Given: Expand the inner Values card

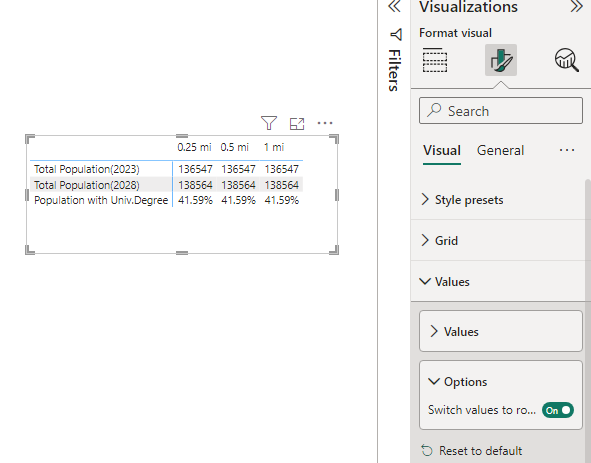Looking at the screenshot, I should click(x=501, y=331).
